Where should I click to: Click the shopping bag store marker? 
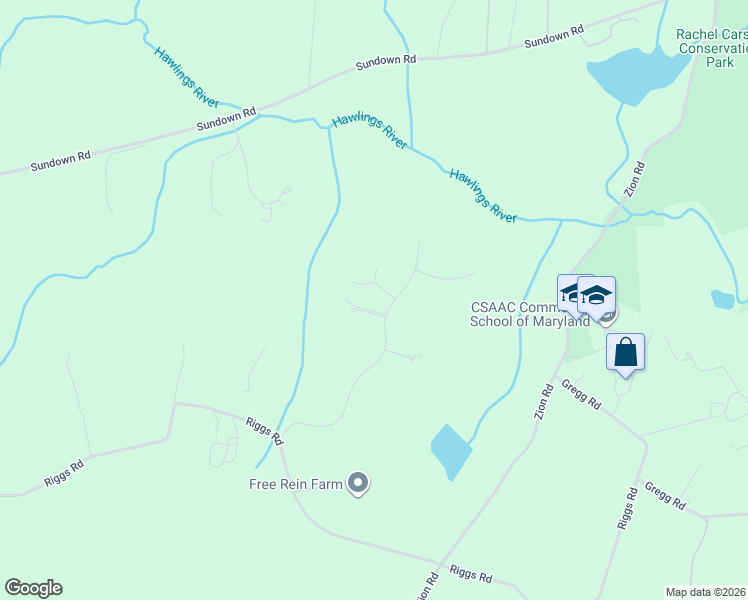(x=625, y=353)
